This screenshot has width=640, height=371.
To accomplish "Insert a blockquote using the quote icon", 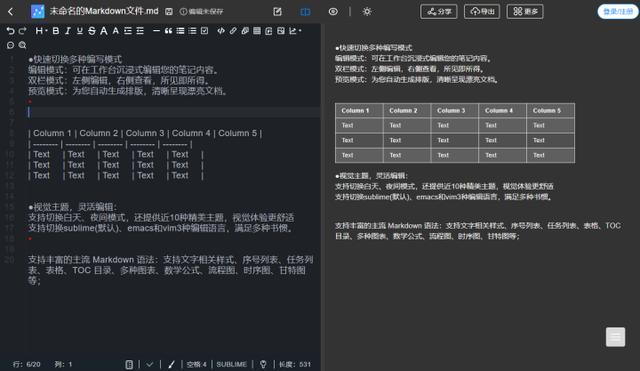I will [x=168, y=31].
